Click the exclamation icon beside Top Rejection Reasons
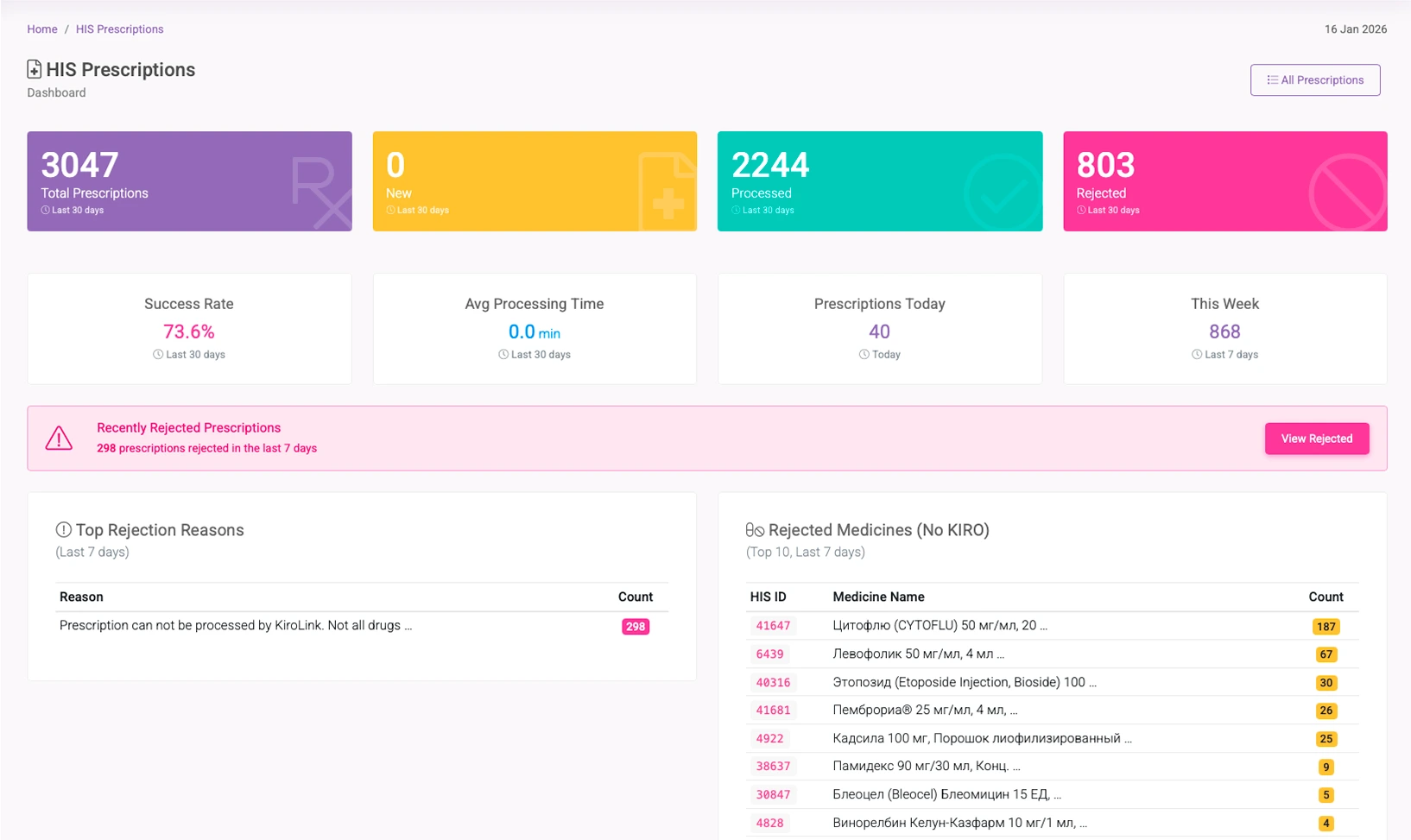 (x=64, y=530)
